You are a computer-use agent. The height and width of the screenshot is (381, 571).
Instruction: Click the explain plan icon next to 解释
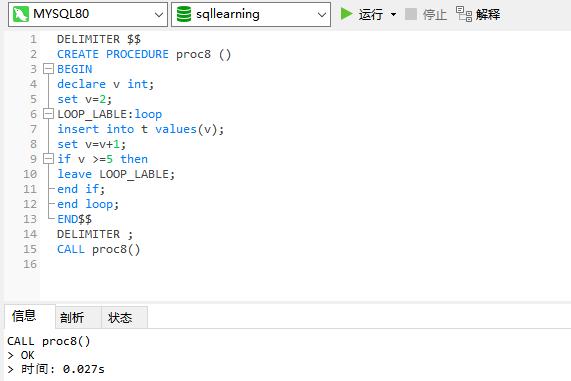coord(464,14)
